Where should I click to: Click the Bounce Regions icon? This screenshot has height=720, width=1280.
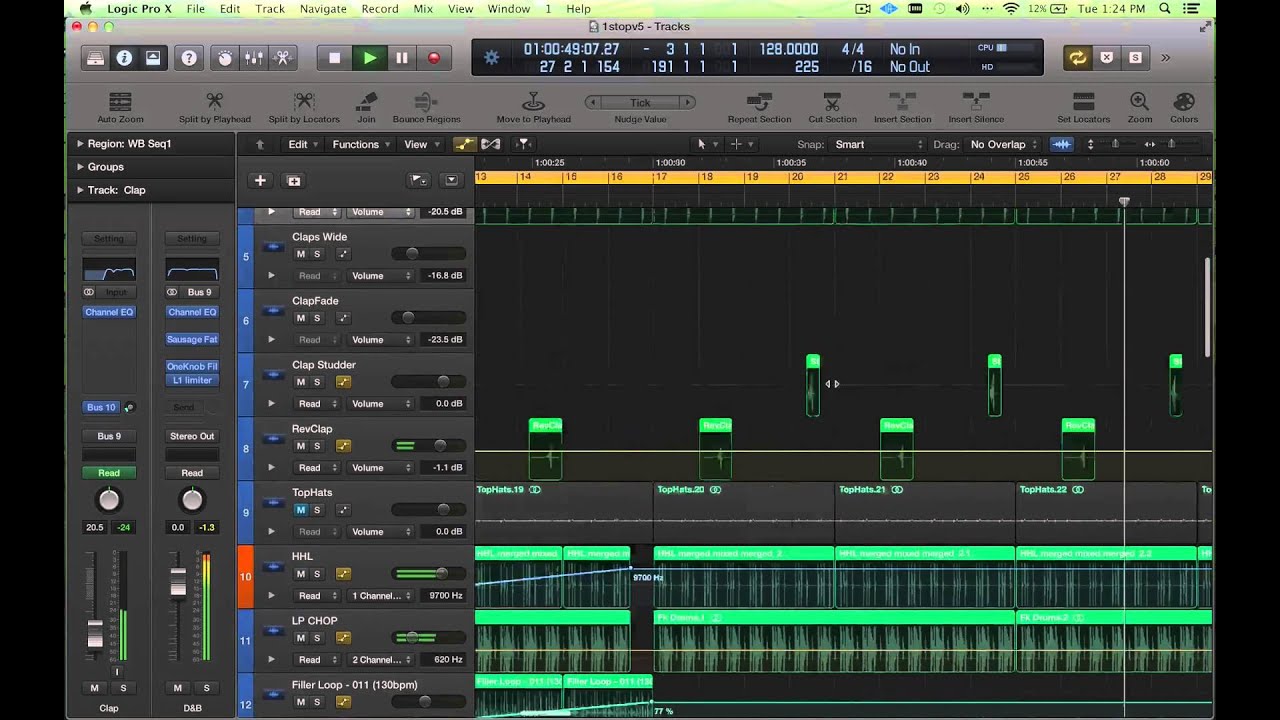tap(426, 101)
